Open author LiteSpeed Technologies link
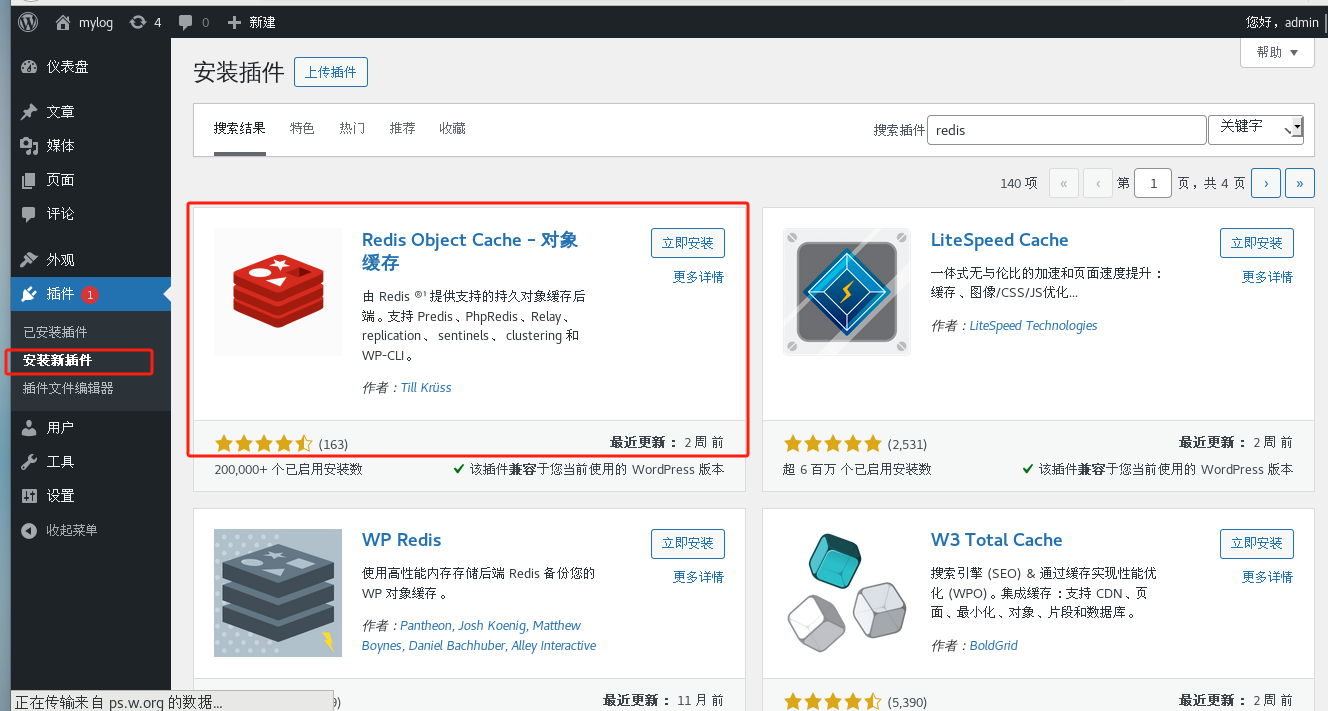The width and height of the screenshot is (1328, 711). pos(1034,325)
